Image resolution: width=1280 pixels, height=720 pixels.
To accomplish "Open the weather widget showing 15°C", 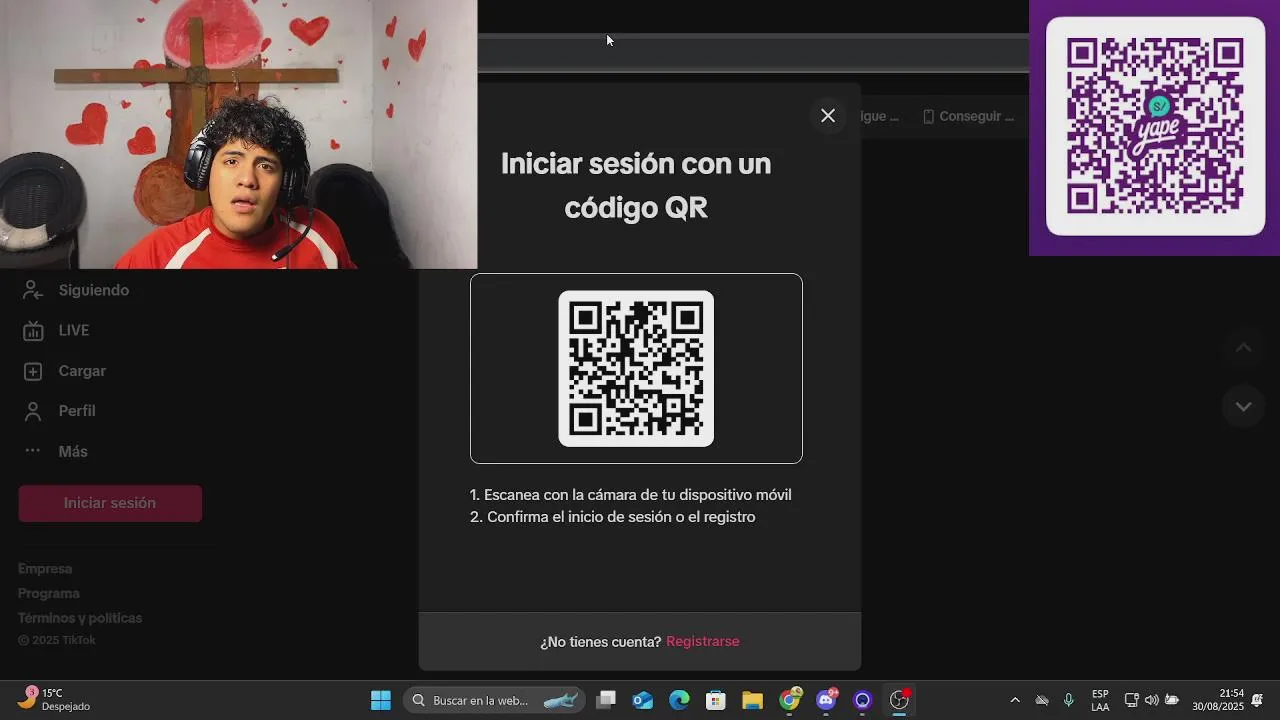I will click(x=56, y=700).
